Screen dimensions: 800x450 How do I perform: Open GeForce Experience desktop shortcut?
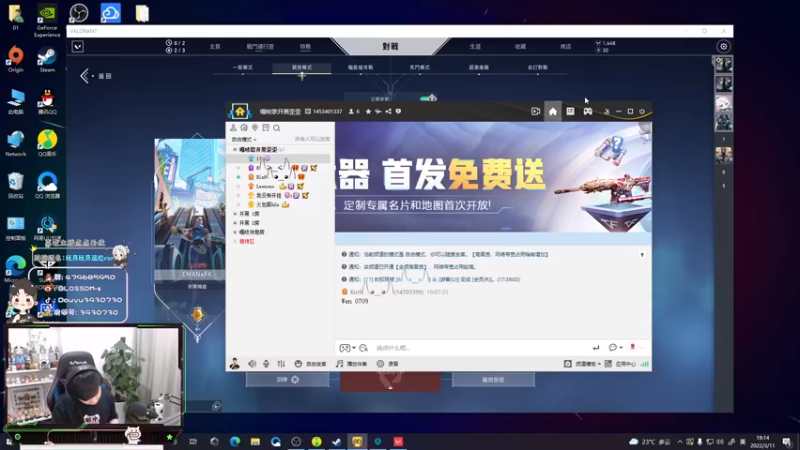(47, 20)
